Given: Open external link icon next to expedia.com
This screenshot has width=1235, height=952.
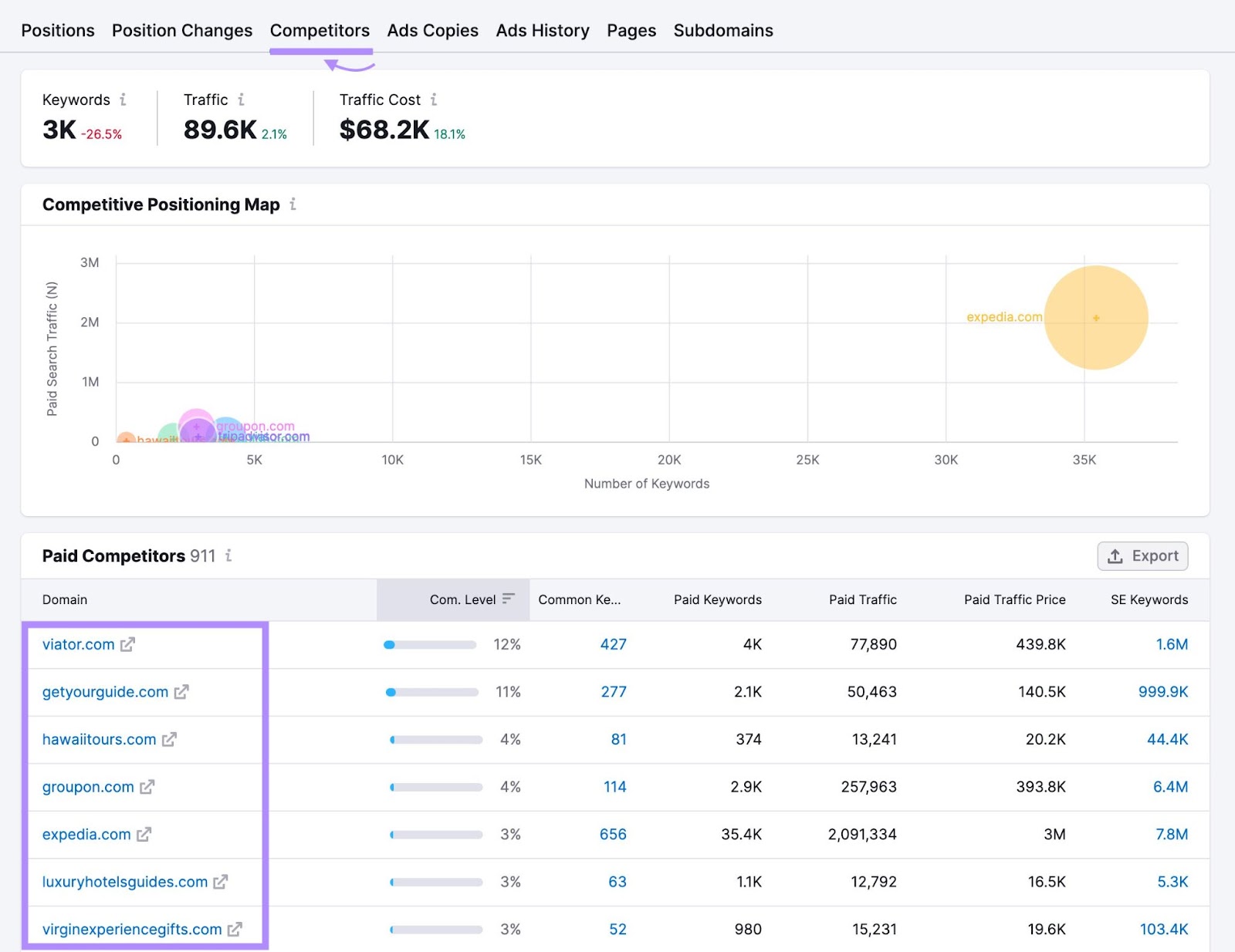Looking at the screenshot, I should (144, 835).
